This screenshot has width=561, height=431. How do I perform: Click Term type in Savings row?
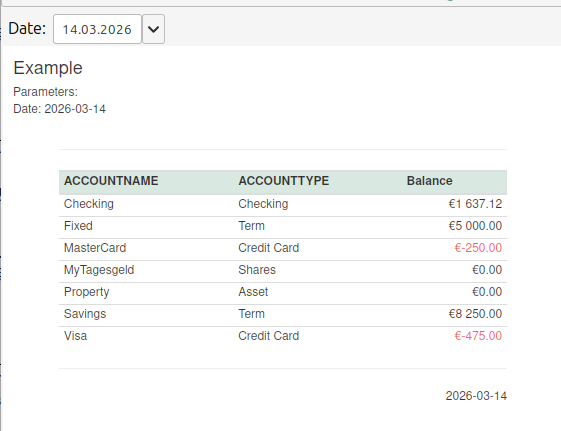252,314
